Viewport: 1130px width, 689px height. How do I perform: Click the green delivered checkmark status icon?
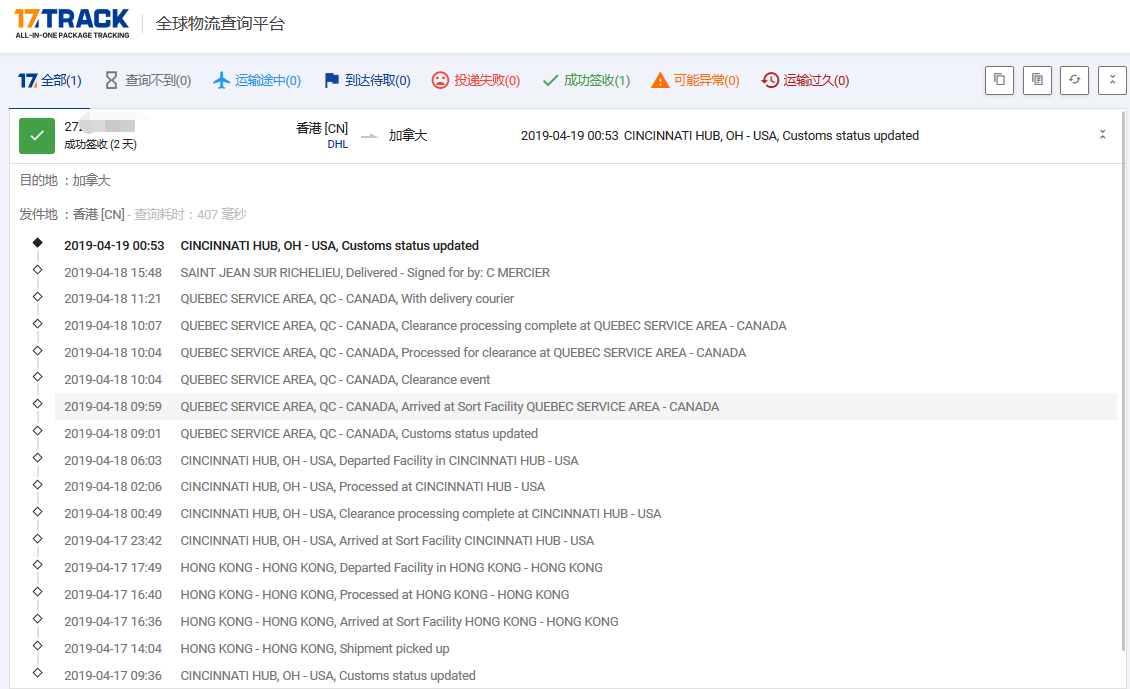[37, 136]
